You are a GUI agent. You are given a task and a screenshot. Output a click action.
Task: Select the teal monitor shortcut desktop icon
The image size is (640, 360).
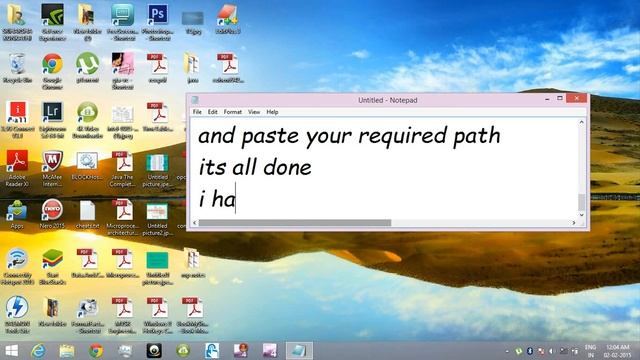122,22
